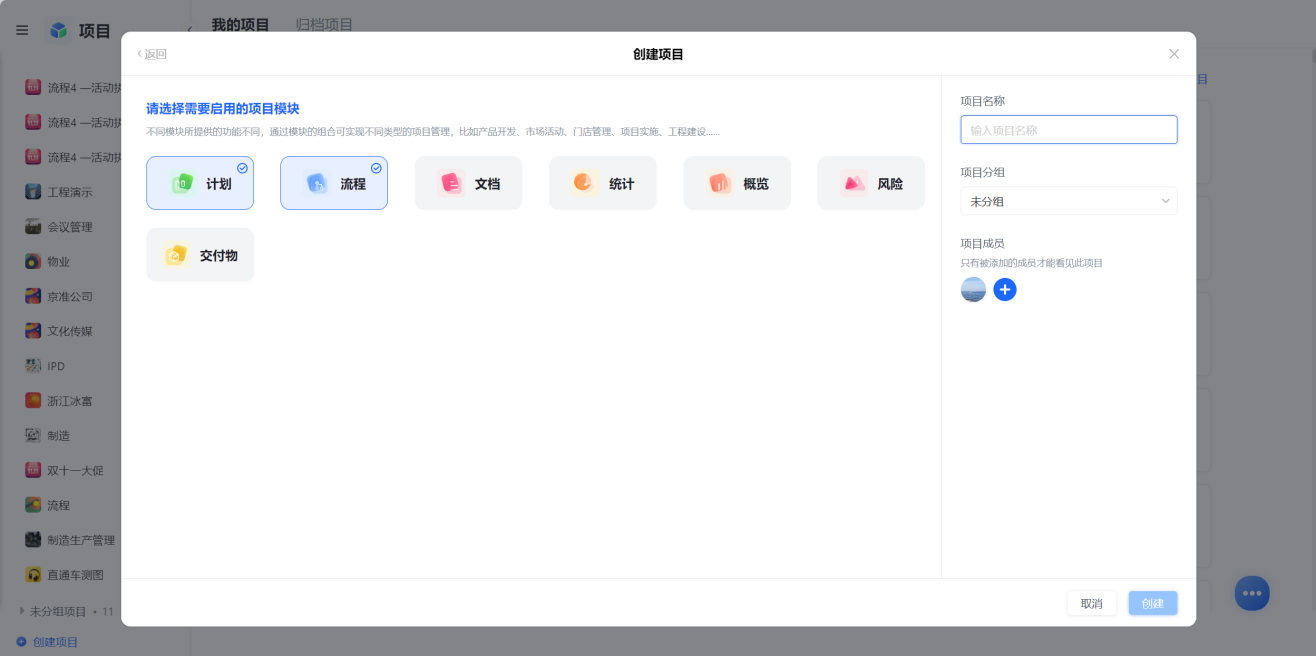Close the 创建项目 dialog
Image resolution: width=1316 pixels, height=656 pixels.
tap(1174, 54)
